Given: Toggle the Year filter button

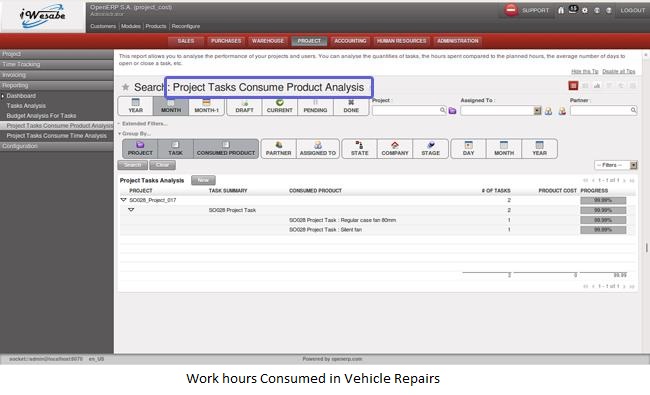Looking at the screenshot, I should coord(136,106).
